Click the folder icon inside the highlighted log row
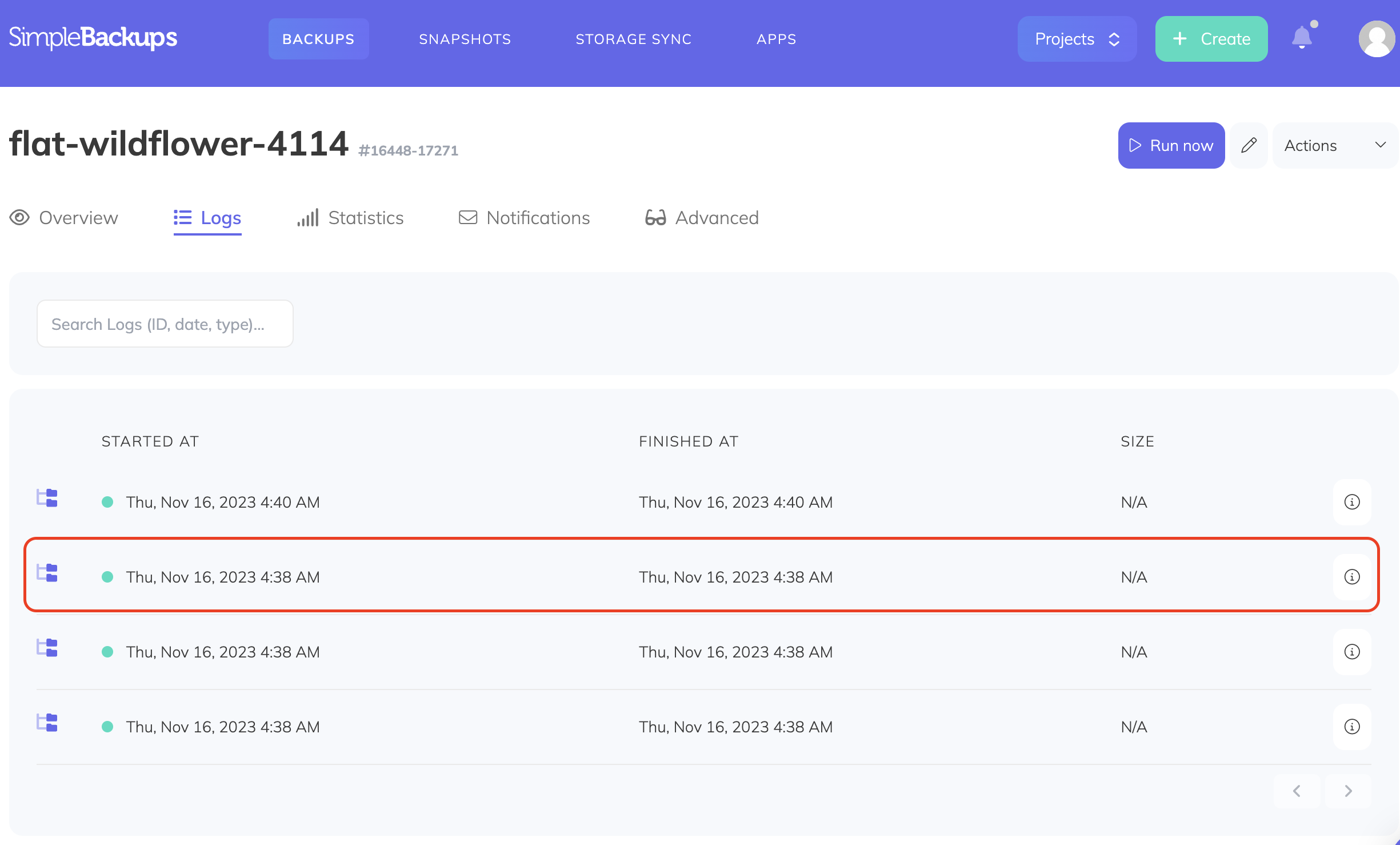This screenshot has height=845, width=1400. click(47, 573)
